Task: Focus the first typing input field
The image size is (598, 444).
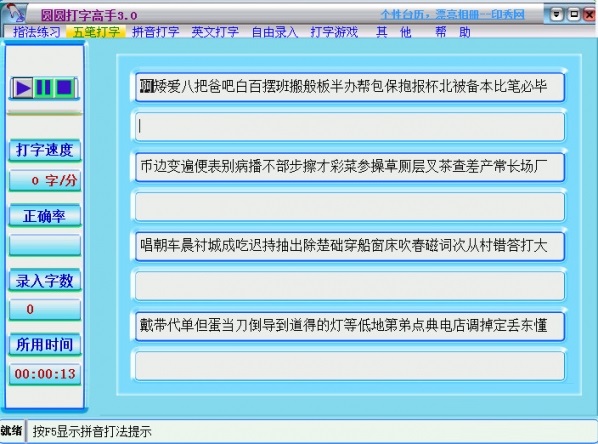Action: pyautogui.click(x=350, y=127)
